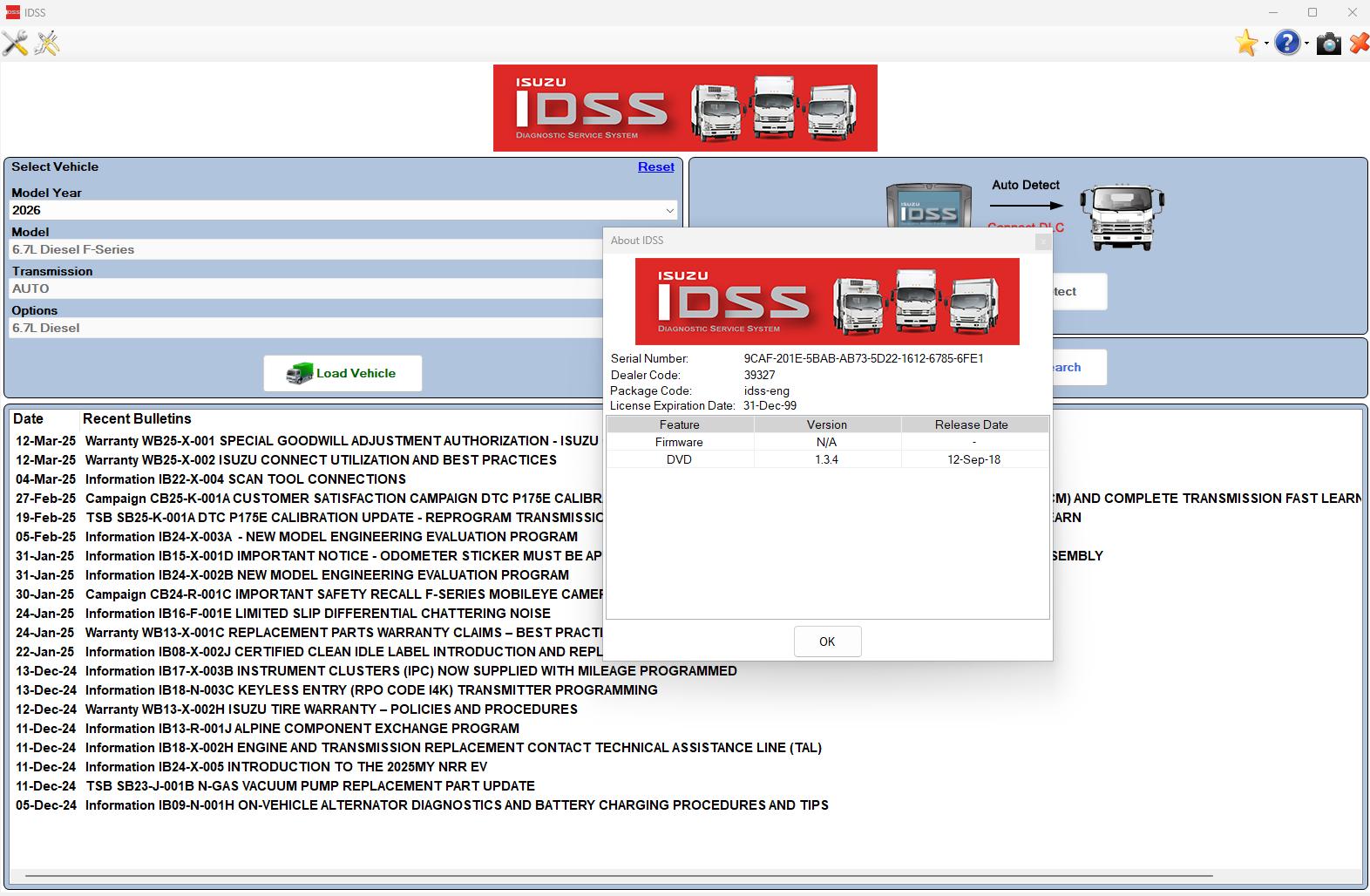Open the wrench and screwdriver tools icon
The height and width of the screenshot is (896, 1370).
point(15,43)
